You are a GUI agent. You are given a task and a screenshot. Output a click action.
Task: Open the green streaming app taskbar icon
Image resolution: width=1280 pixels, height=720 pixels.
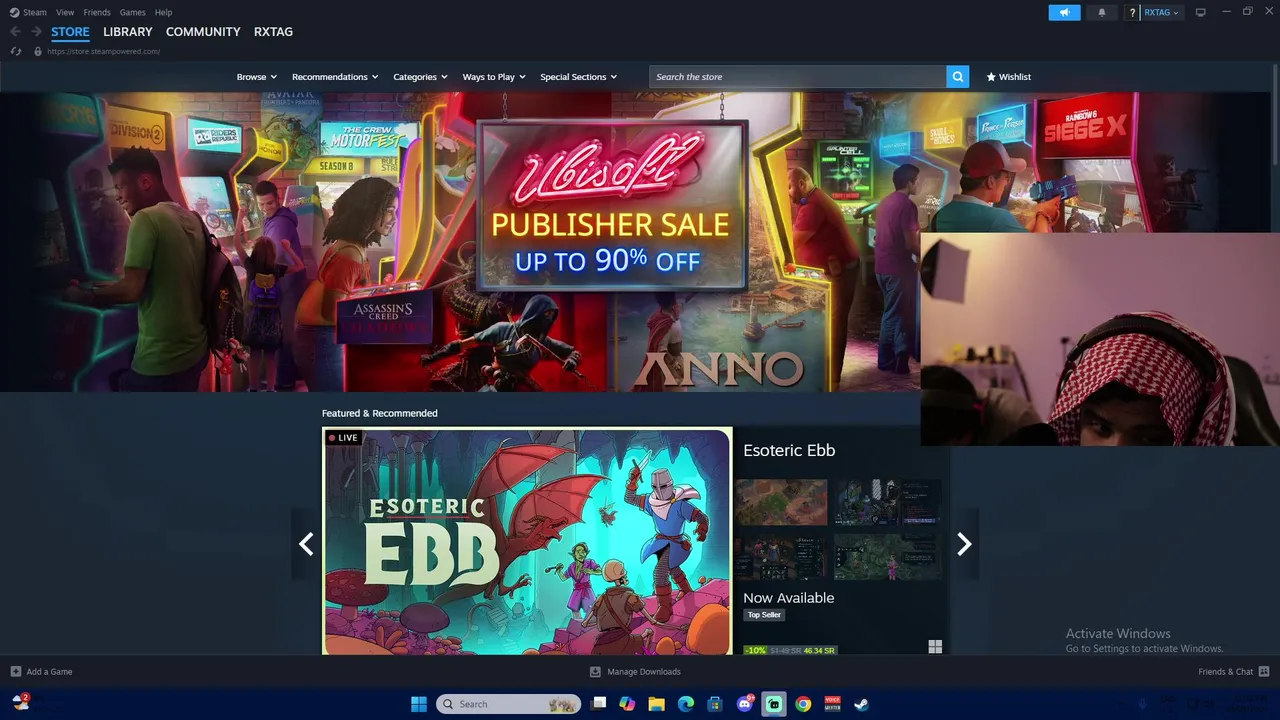774,704
